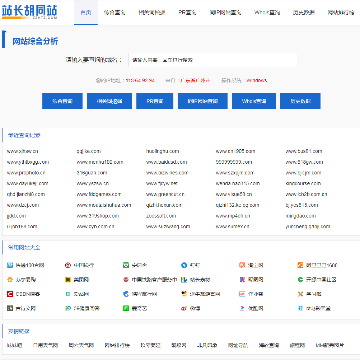Open the PR查询 navigation tab
The height and width of the screenshot is (360, 360).
tap(187, 13)
